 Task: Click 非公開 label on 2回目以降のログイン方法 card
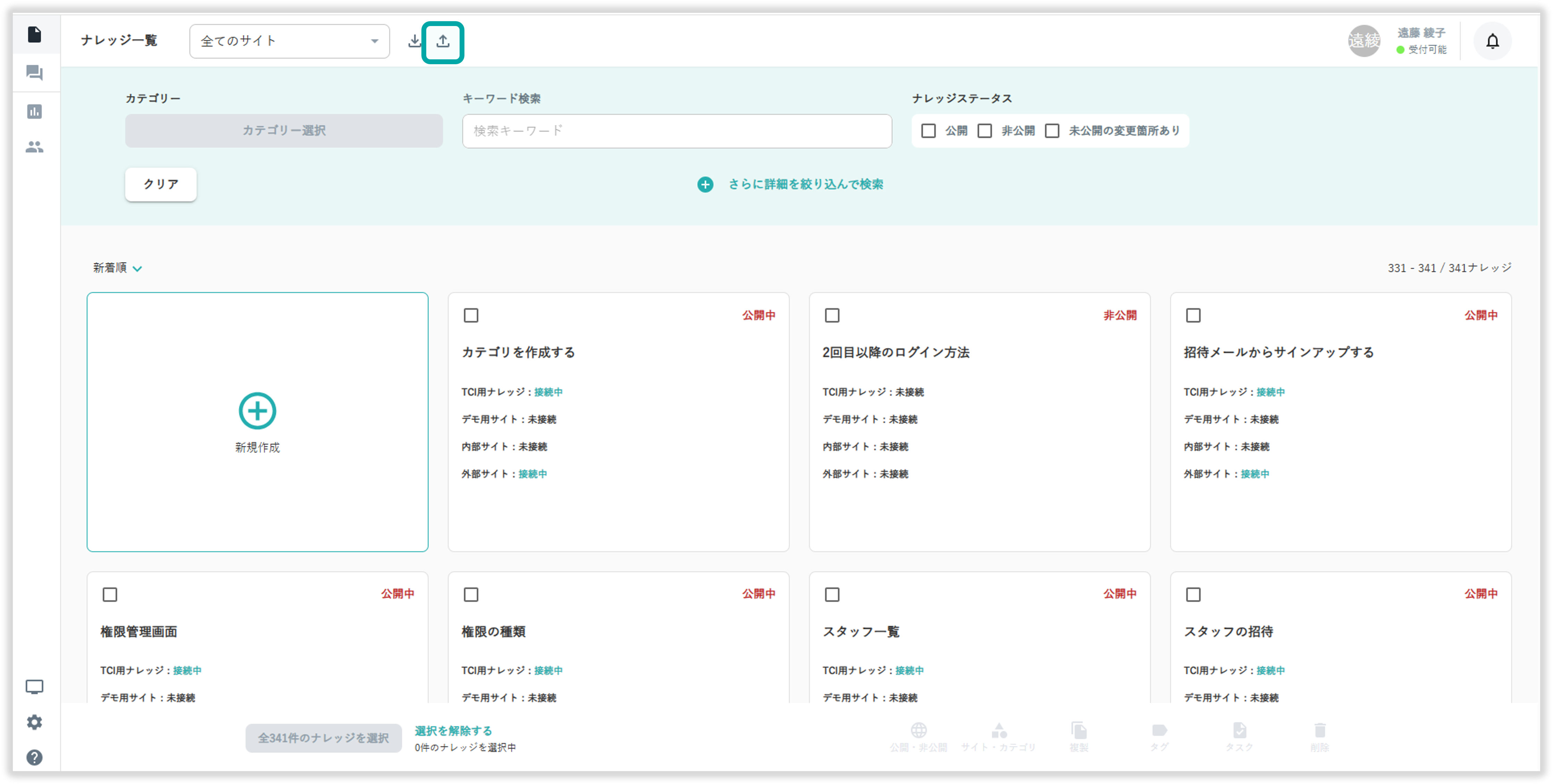click(x=1119, y=315)
